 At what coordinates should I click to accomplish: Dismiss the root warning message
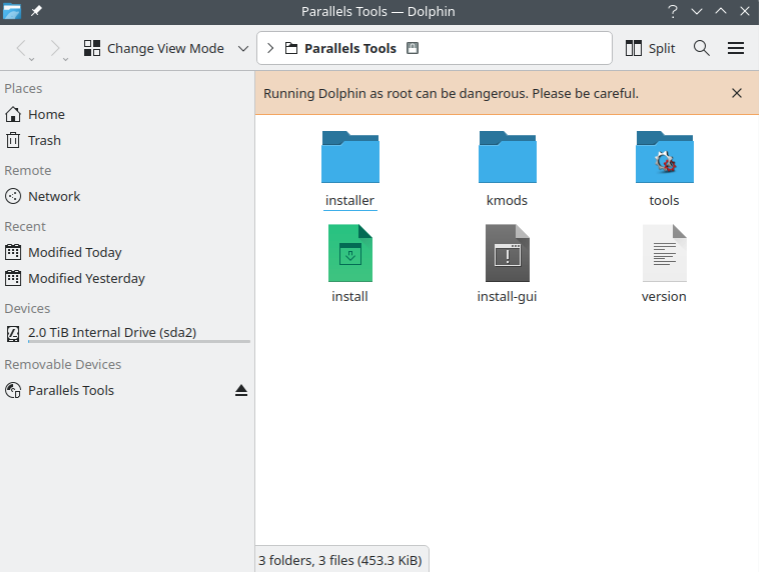point(737,93)
